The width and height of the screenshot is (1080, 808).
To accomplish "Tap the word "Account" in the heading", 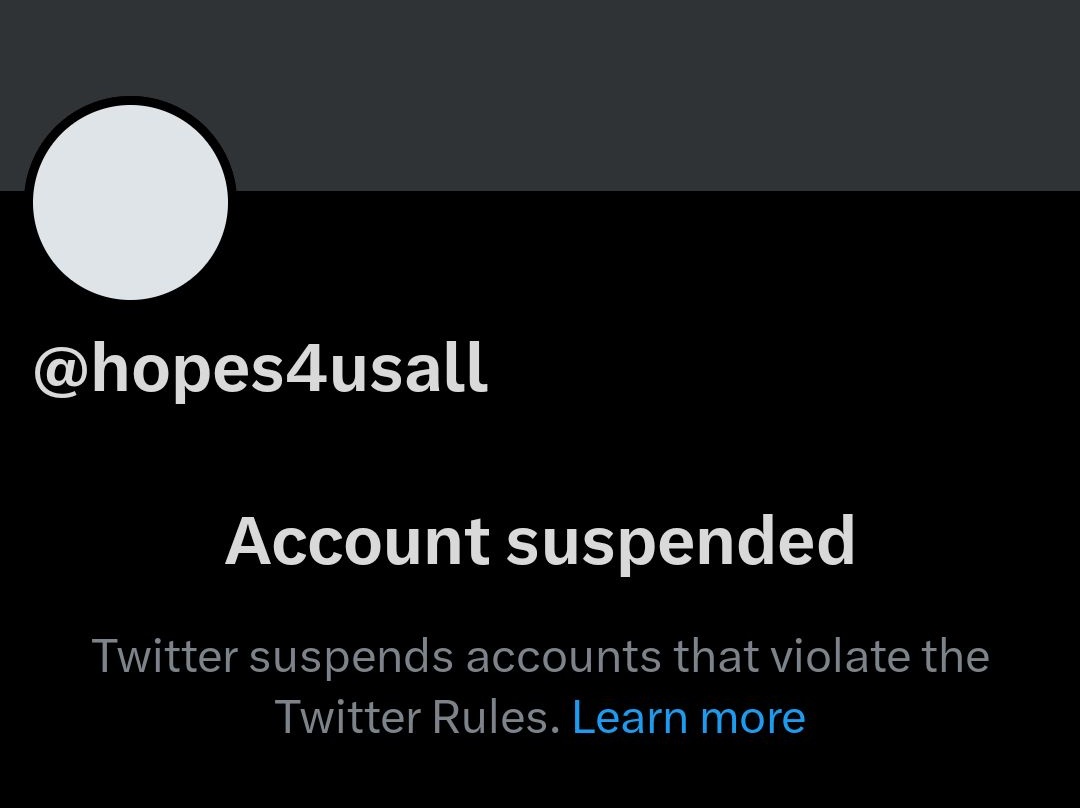I will click(357, 541).
